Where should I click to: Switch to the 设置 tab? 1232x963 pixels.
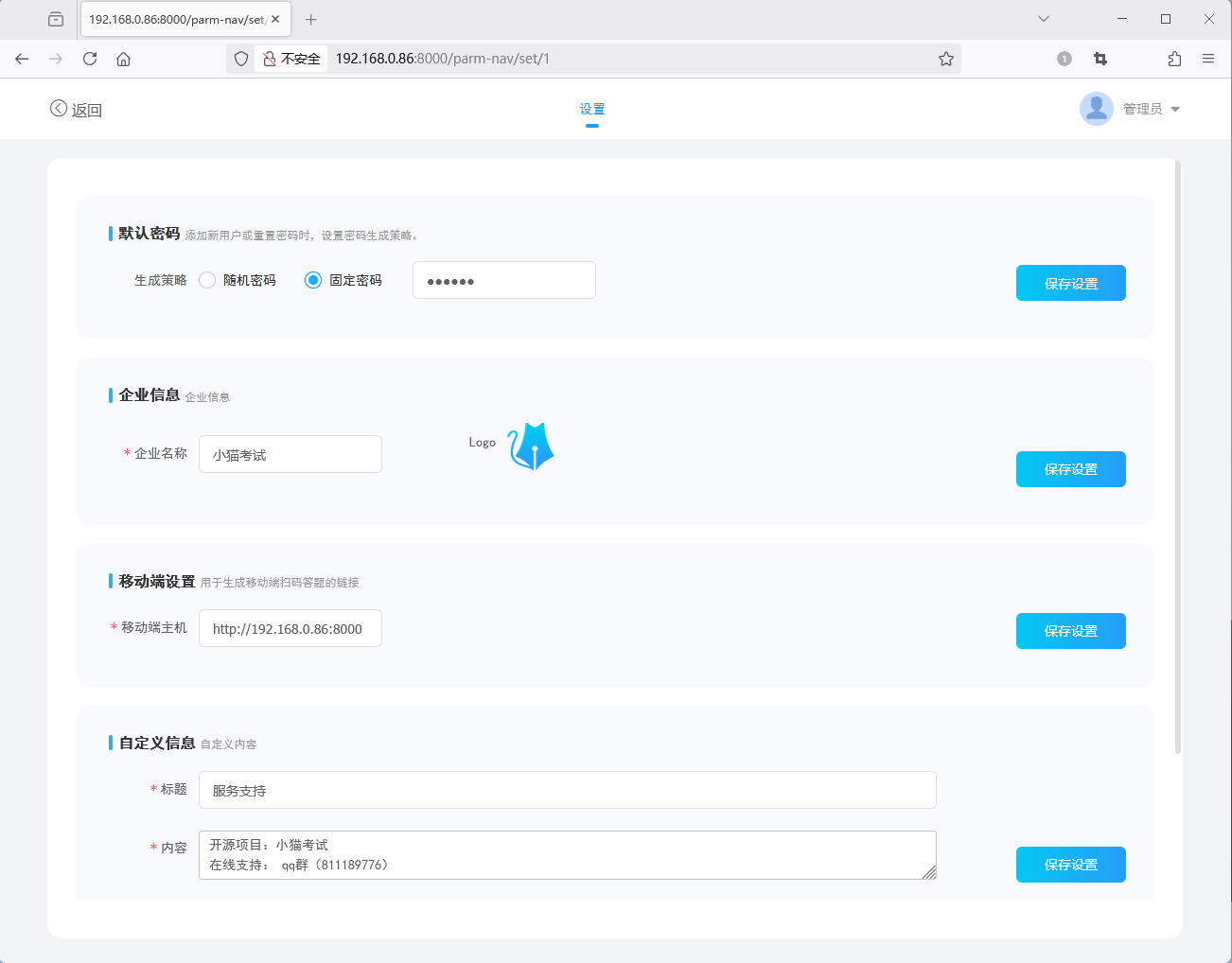(x=592, y=108)
